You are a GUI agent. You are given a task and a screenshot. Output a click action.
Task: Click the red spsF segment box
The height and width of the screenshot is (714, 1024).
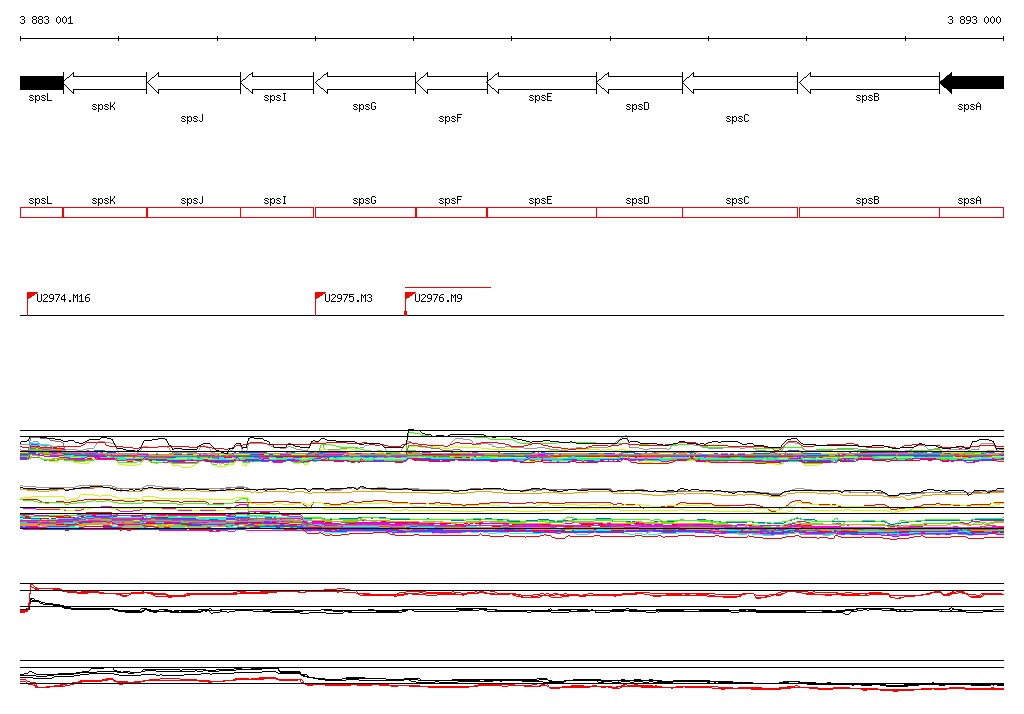(452, 212)
